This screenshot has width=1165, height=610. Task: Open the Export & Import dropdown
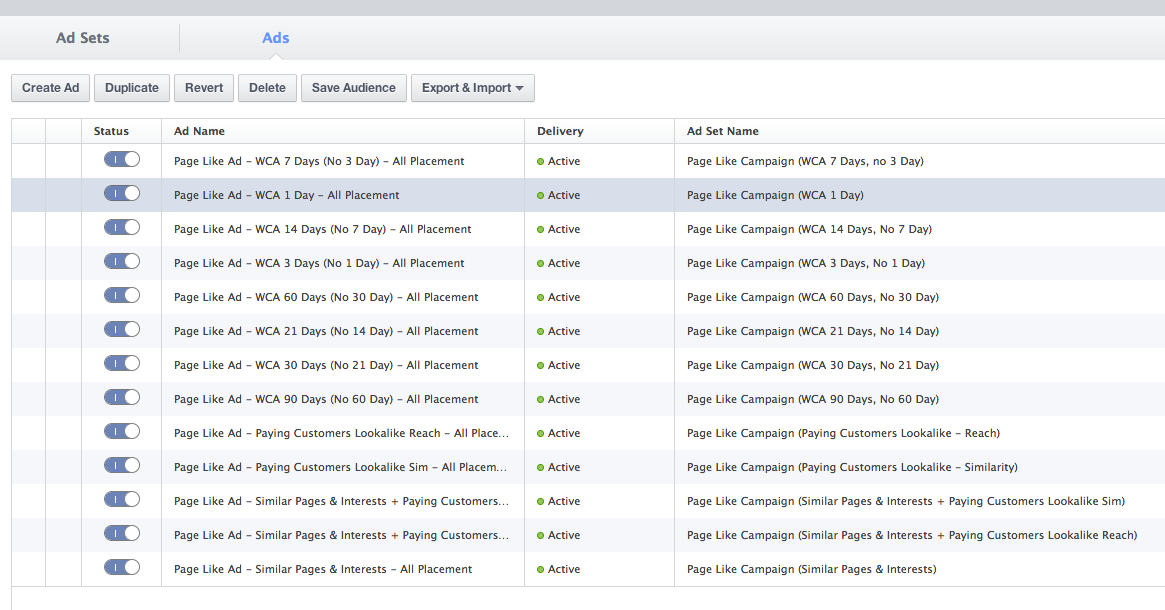pos(472,88)
